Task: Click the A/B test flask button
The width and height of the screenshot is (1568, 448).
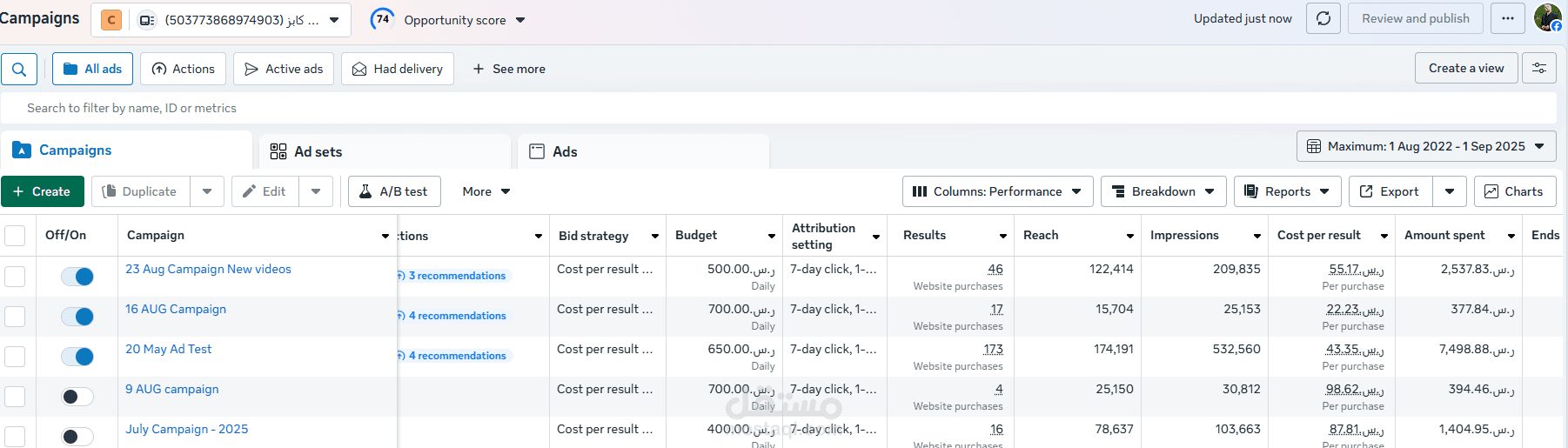Action: (394, 191)
